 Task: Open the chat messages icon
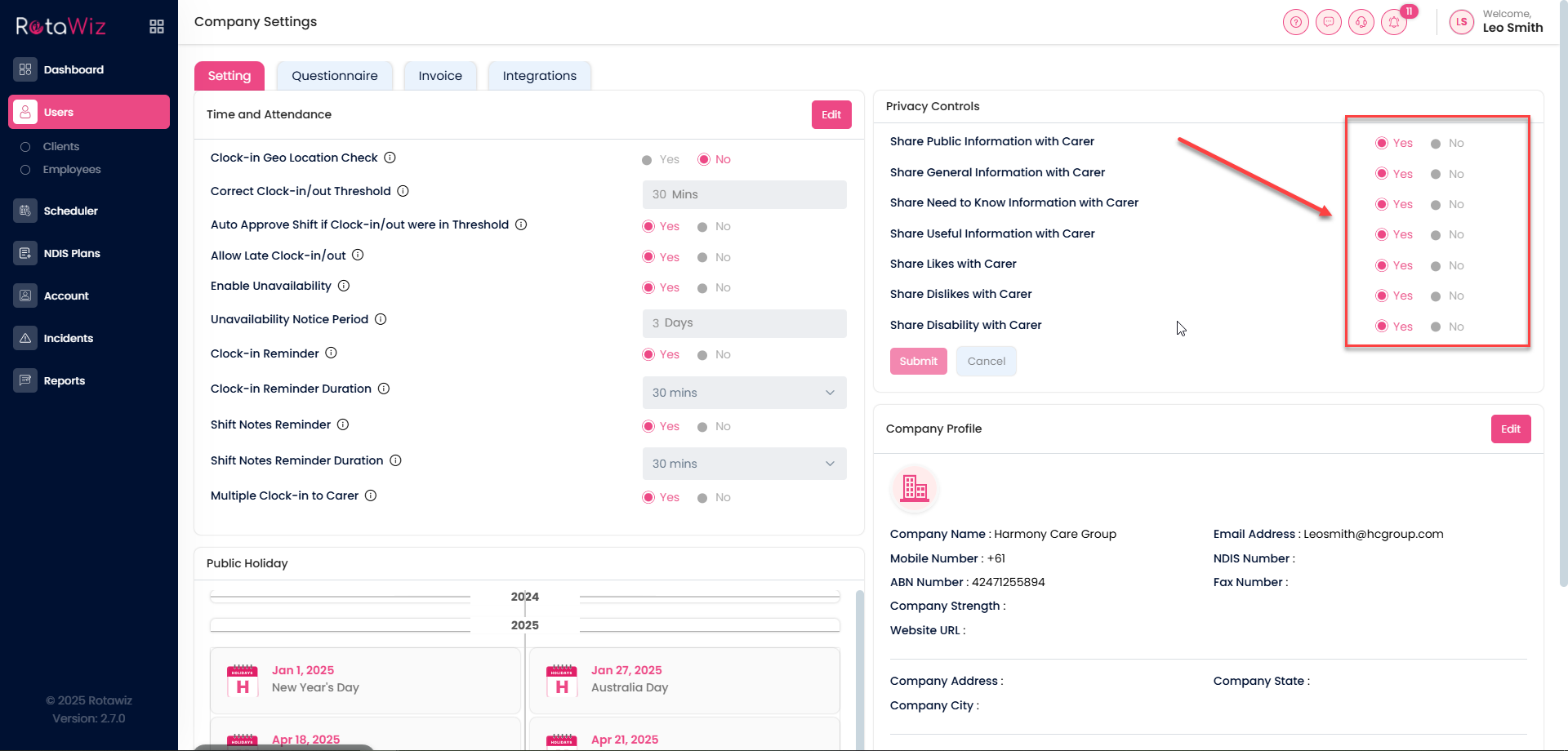[1328, 22]
